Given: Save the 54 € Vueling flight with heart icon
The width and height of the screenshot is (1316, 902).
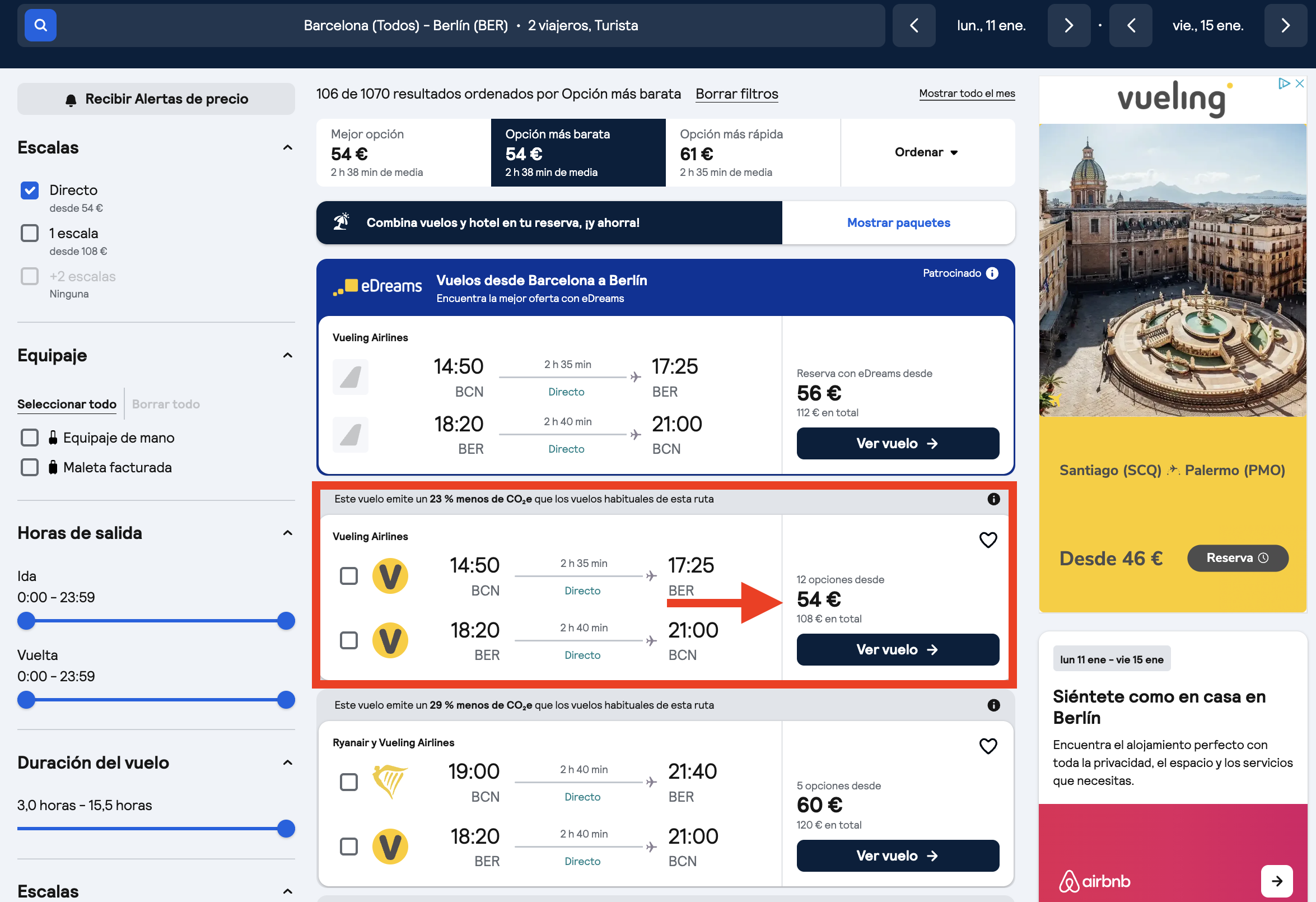Looking at the screenshot, I should pos(988,540).
